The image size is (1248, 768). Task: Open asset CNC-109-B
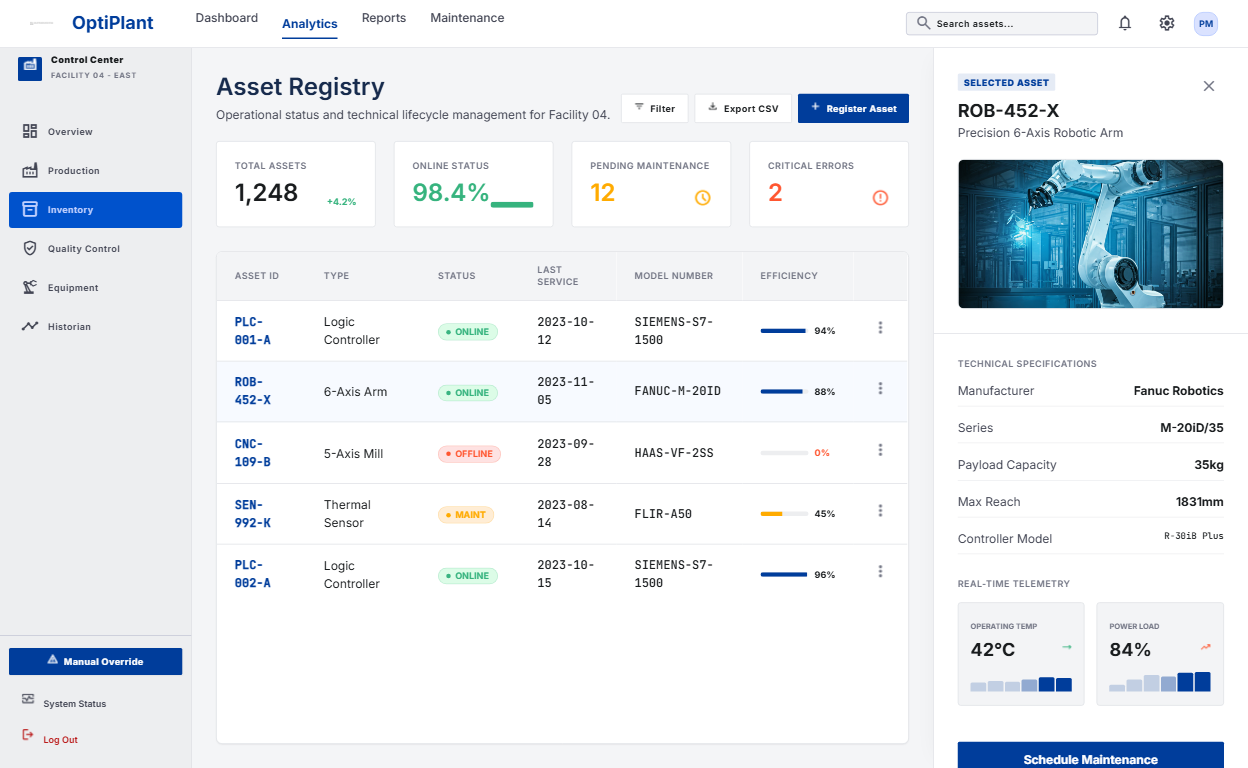pyautogui.click(x=252, y=453)
